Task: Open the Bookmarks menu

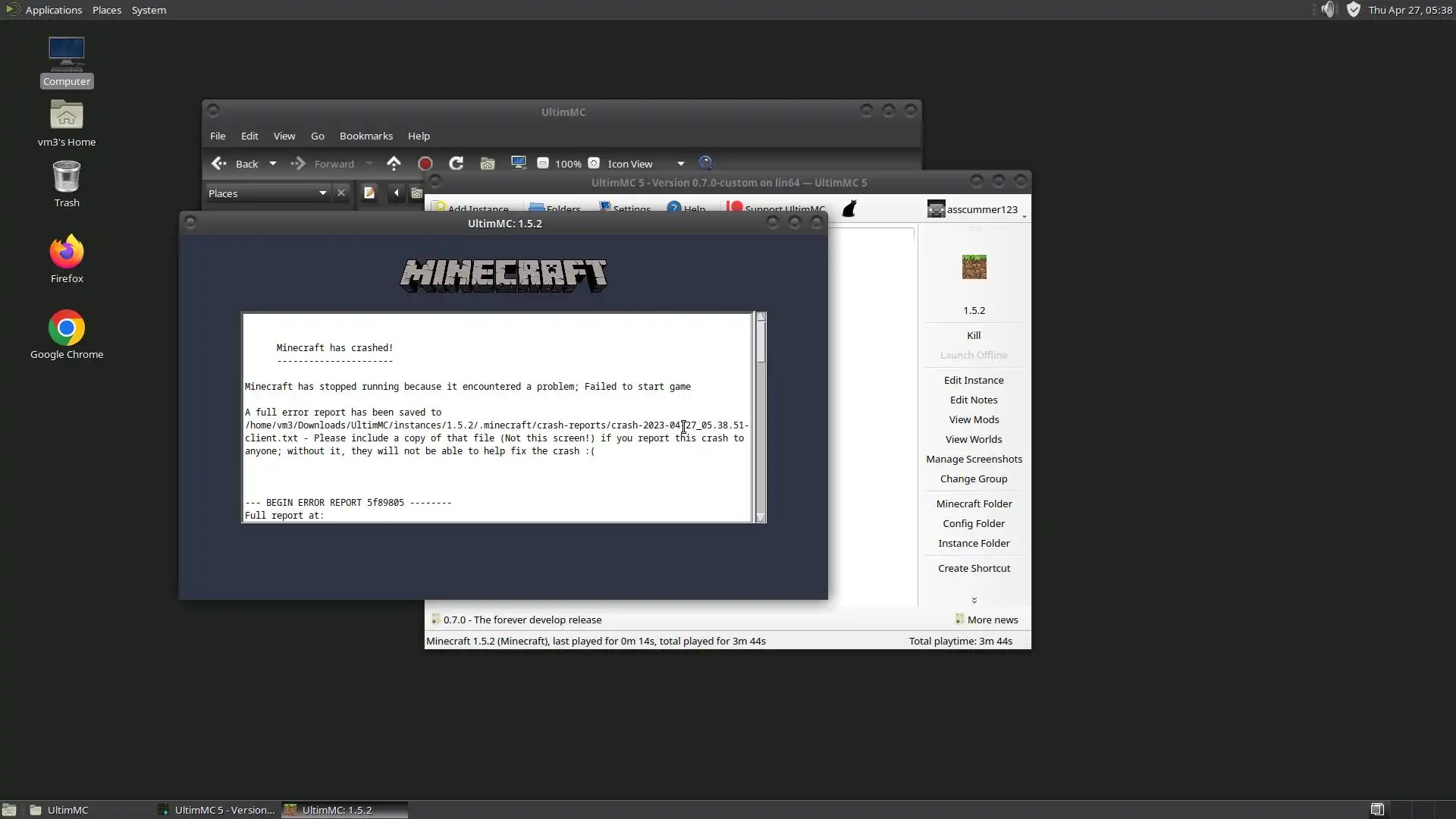Action: click(x=366, y=136)
